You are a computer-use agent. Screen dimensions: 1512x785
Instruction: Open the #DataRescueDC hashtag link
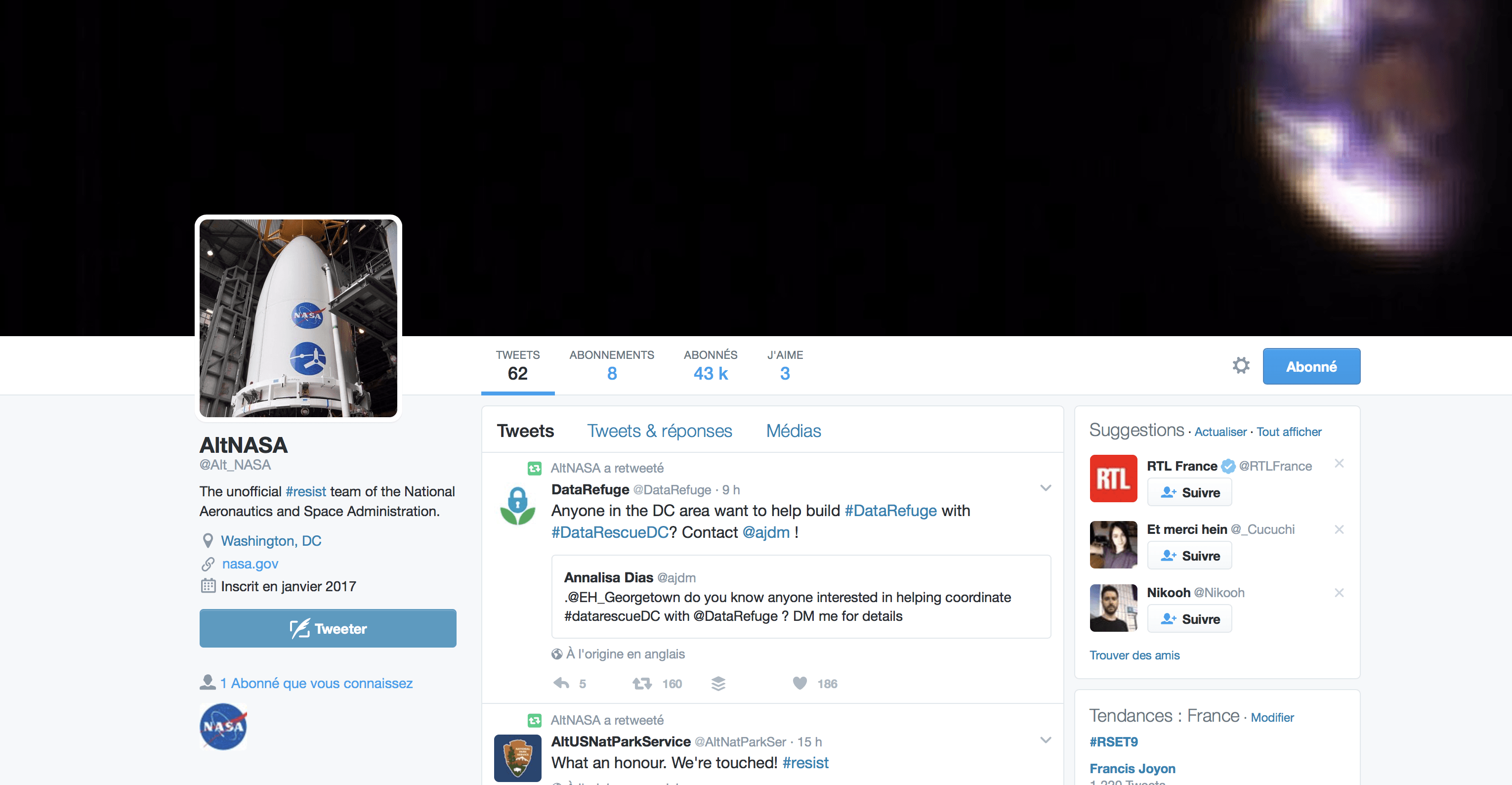click(610, 532)
